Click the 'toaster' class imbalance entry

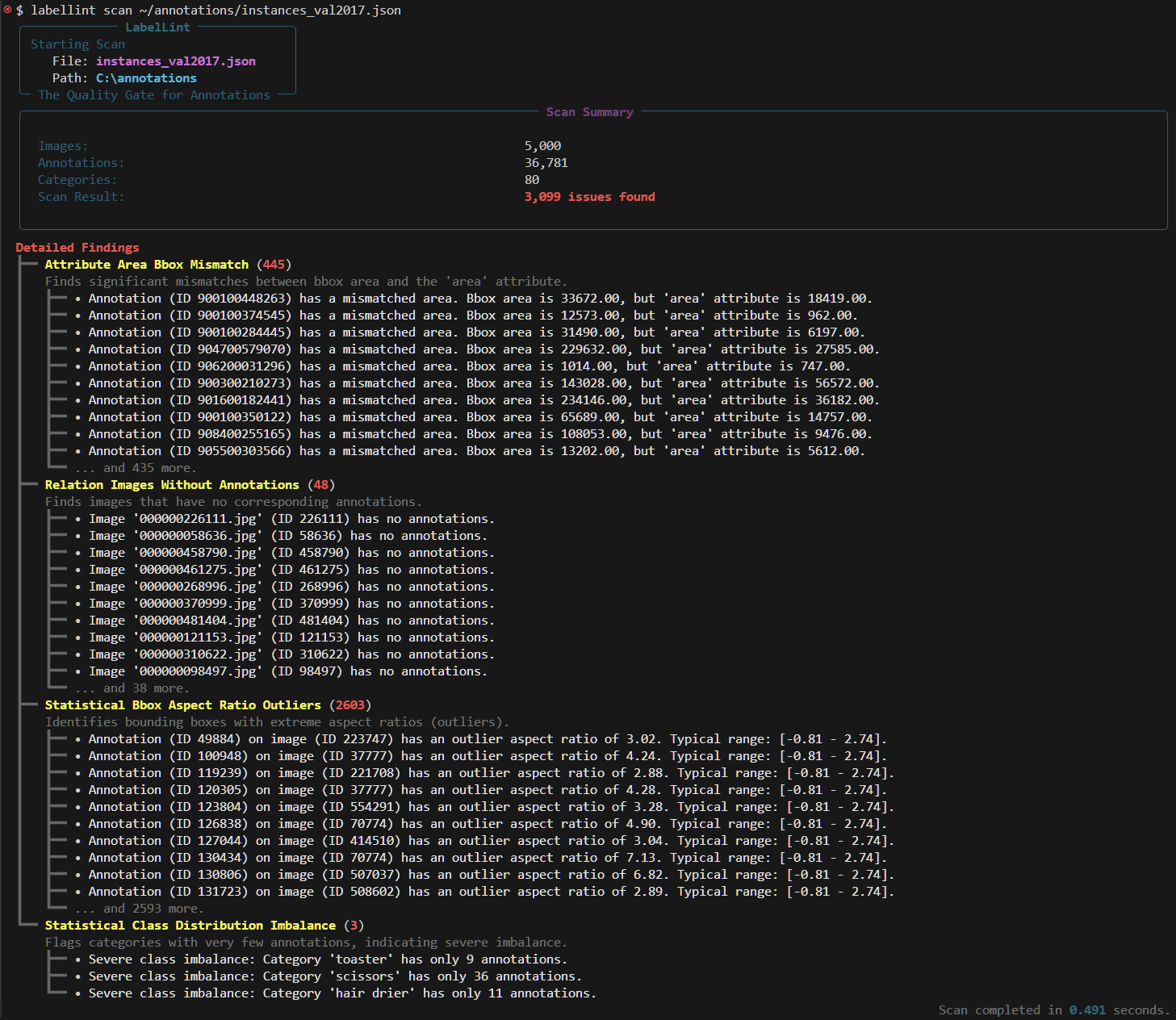[327, 959]
